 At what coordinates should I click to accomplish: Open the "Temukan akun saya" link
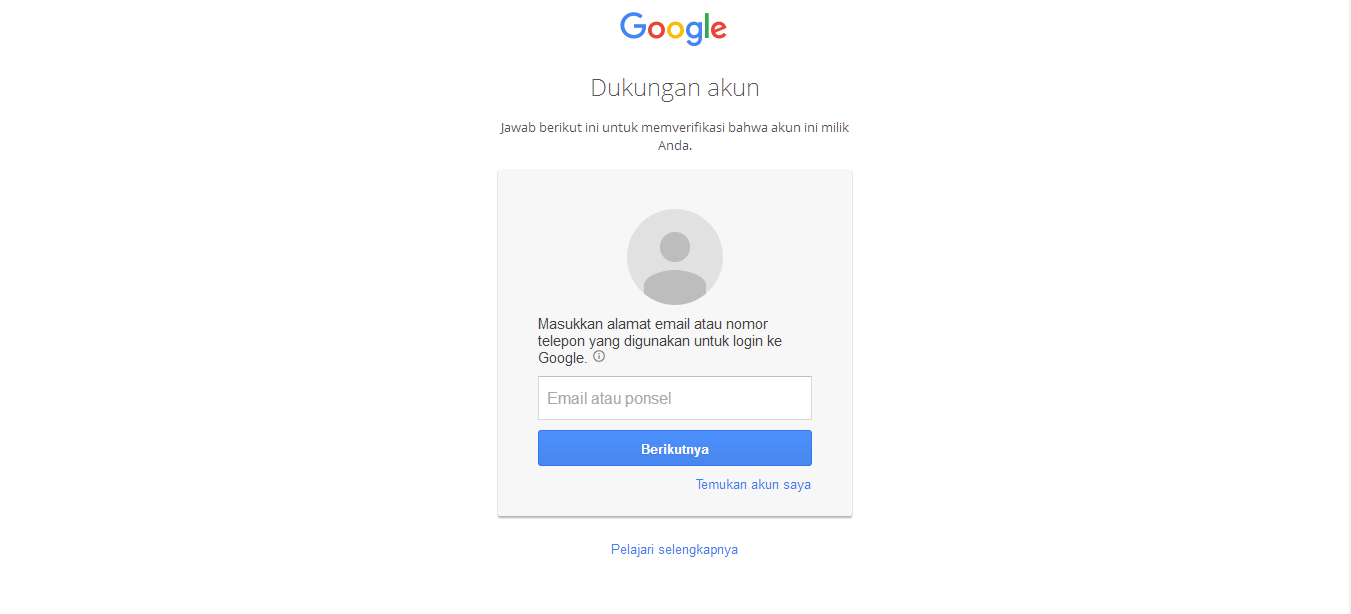pyautogui.click(x=753, y=484)
